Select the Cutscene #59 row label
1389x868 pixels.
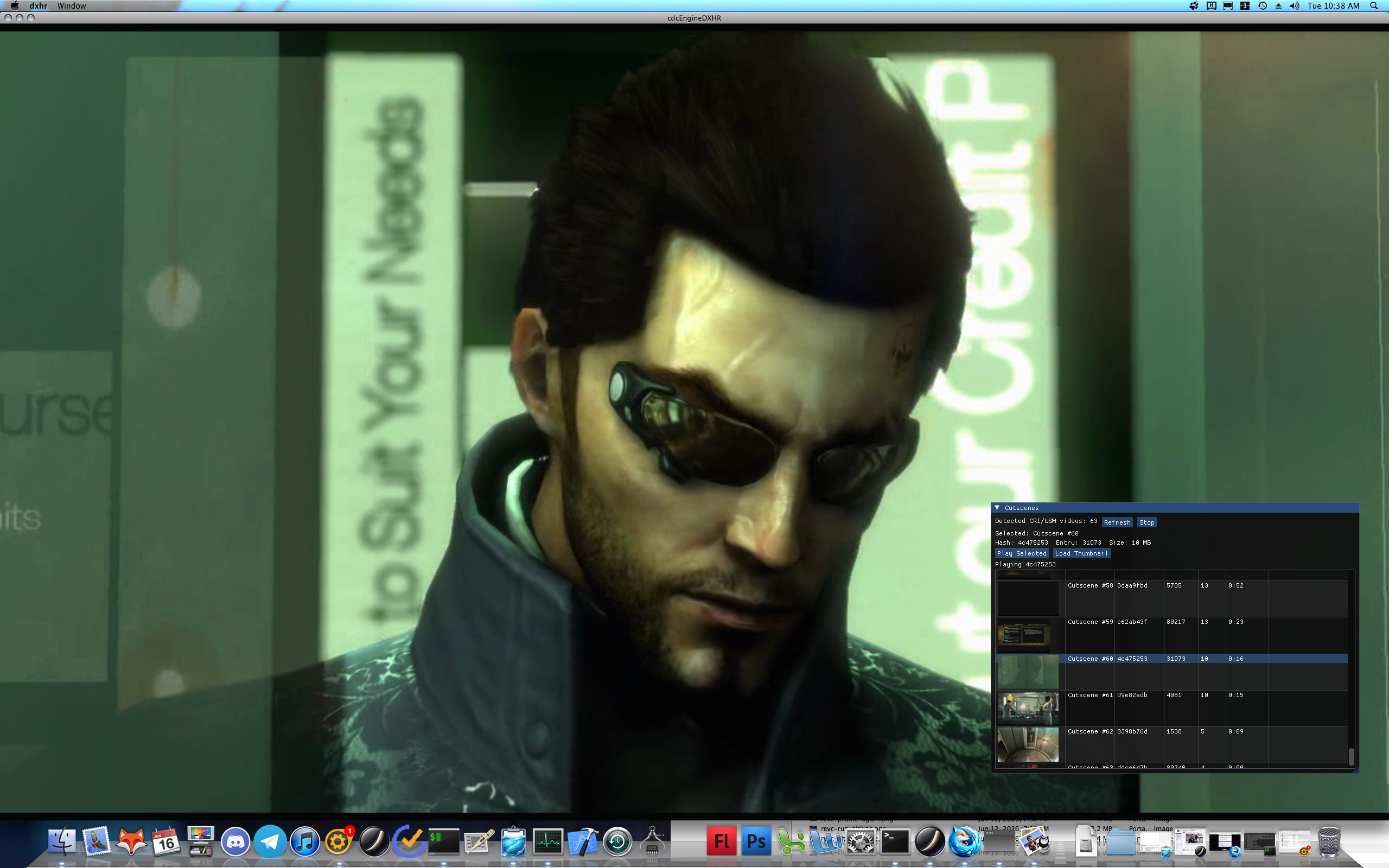(1090, 622)
